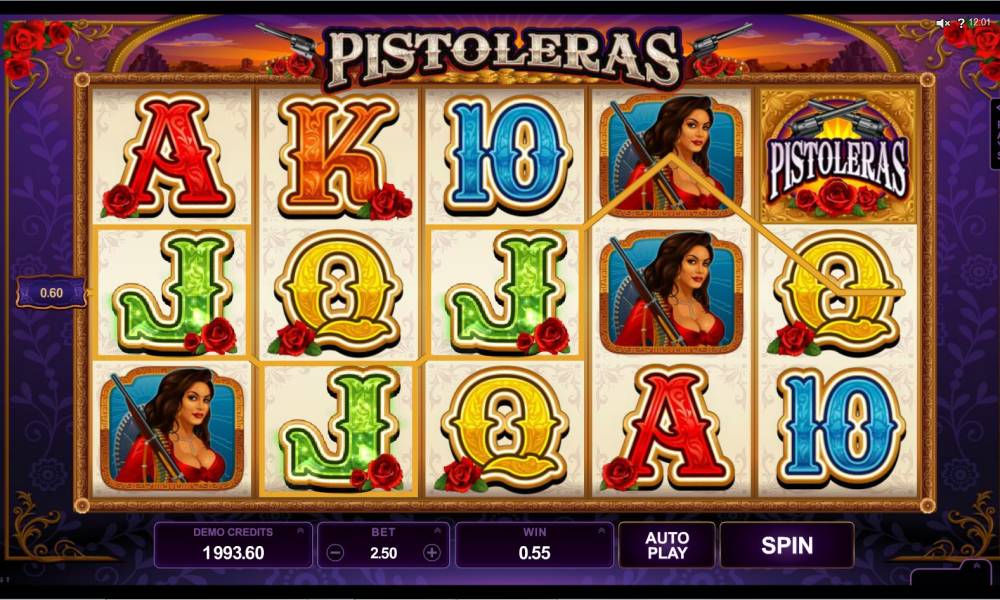Increase bet with the plus button
Image resolution: width=1000 pixels, height=600 pixels.
432,553
